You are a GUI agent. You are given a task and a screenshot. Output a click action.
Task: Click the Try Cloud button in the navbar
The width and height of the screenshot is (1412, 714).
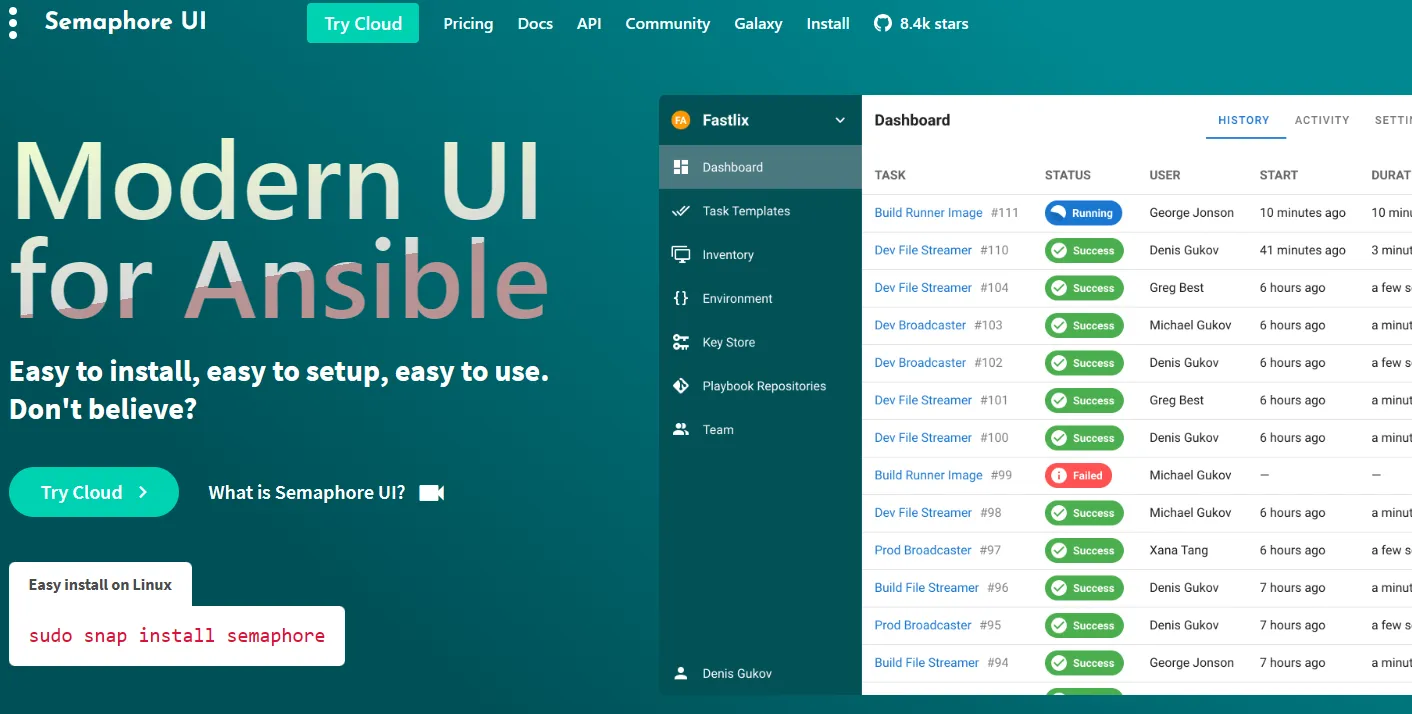[x=363, y=23]
